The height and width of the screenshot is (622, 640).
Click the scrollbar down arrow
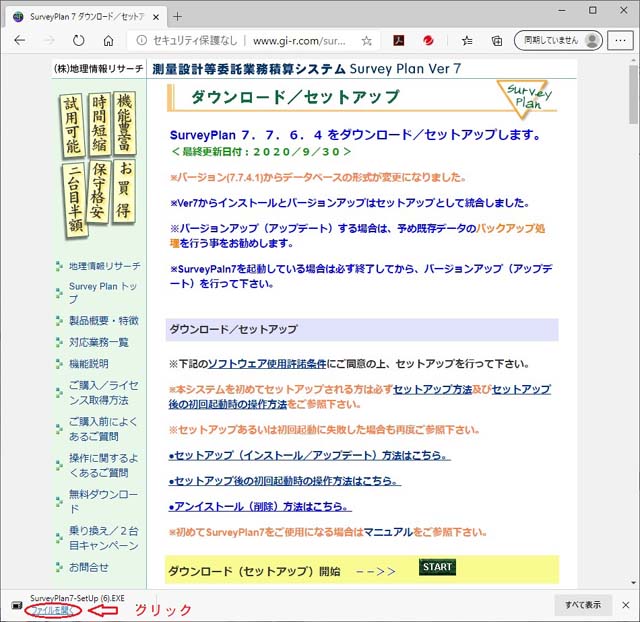tap(633, 582)
